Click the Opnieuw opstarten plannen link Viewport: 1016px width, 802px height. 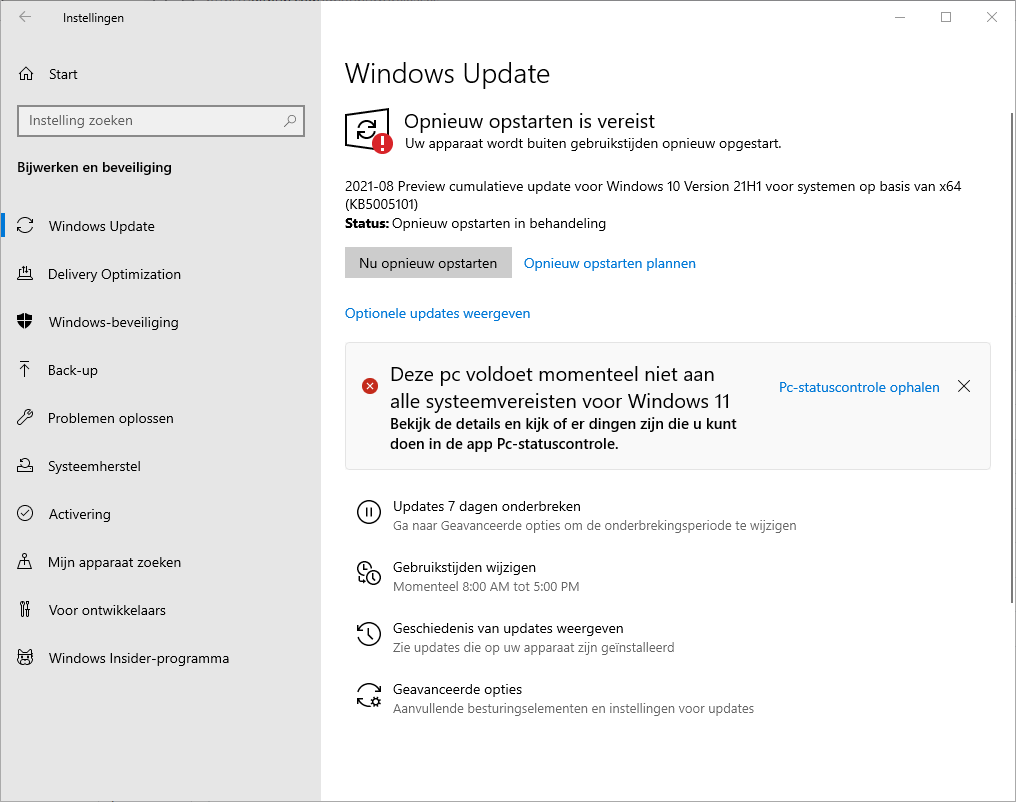609,263
